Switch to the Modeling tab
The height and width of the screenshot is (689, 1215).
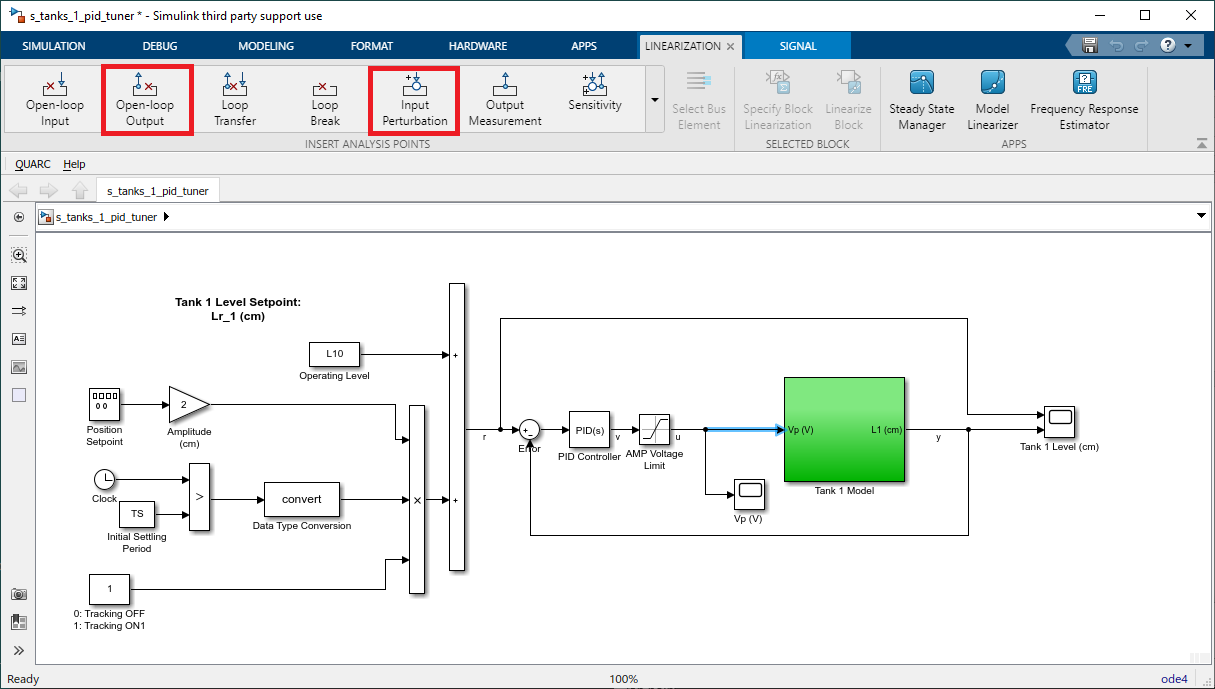tap(266, 46)
